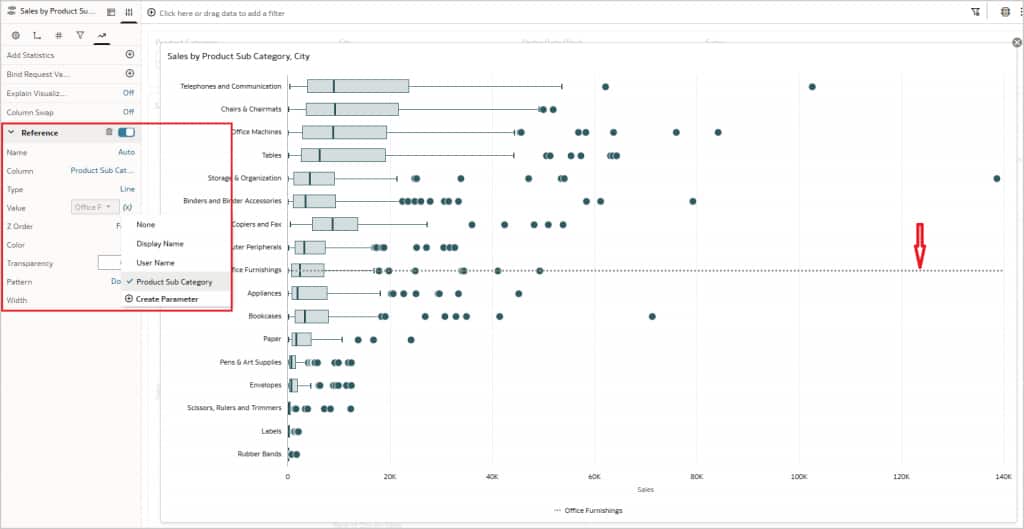
Task: Open the Axis properties tab icon
Action: [x=37, y=35]
